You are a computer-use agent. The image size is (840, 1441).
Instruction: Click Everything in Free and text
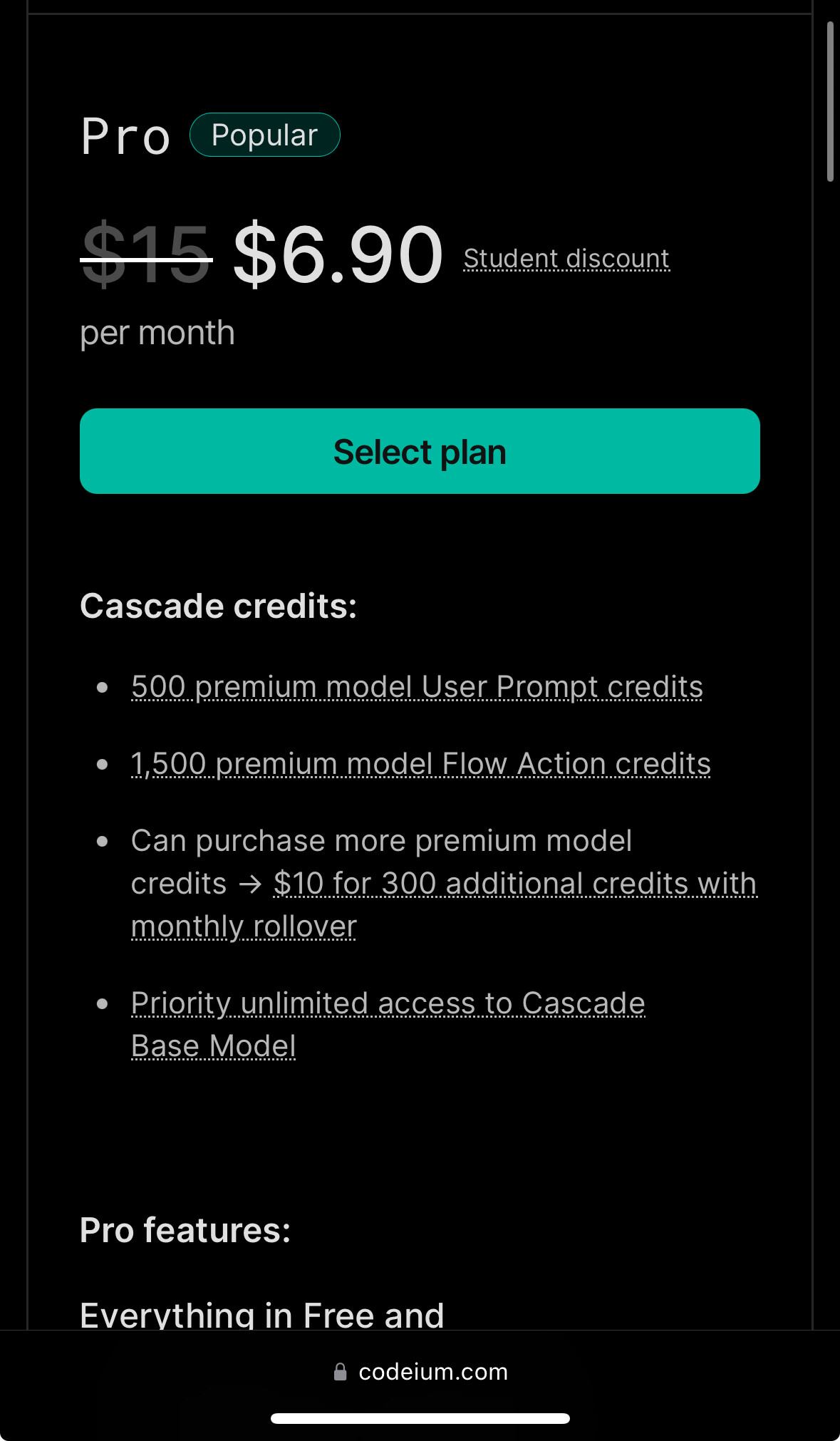click(262, 1315)
